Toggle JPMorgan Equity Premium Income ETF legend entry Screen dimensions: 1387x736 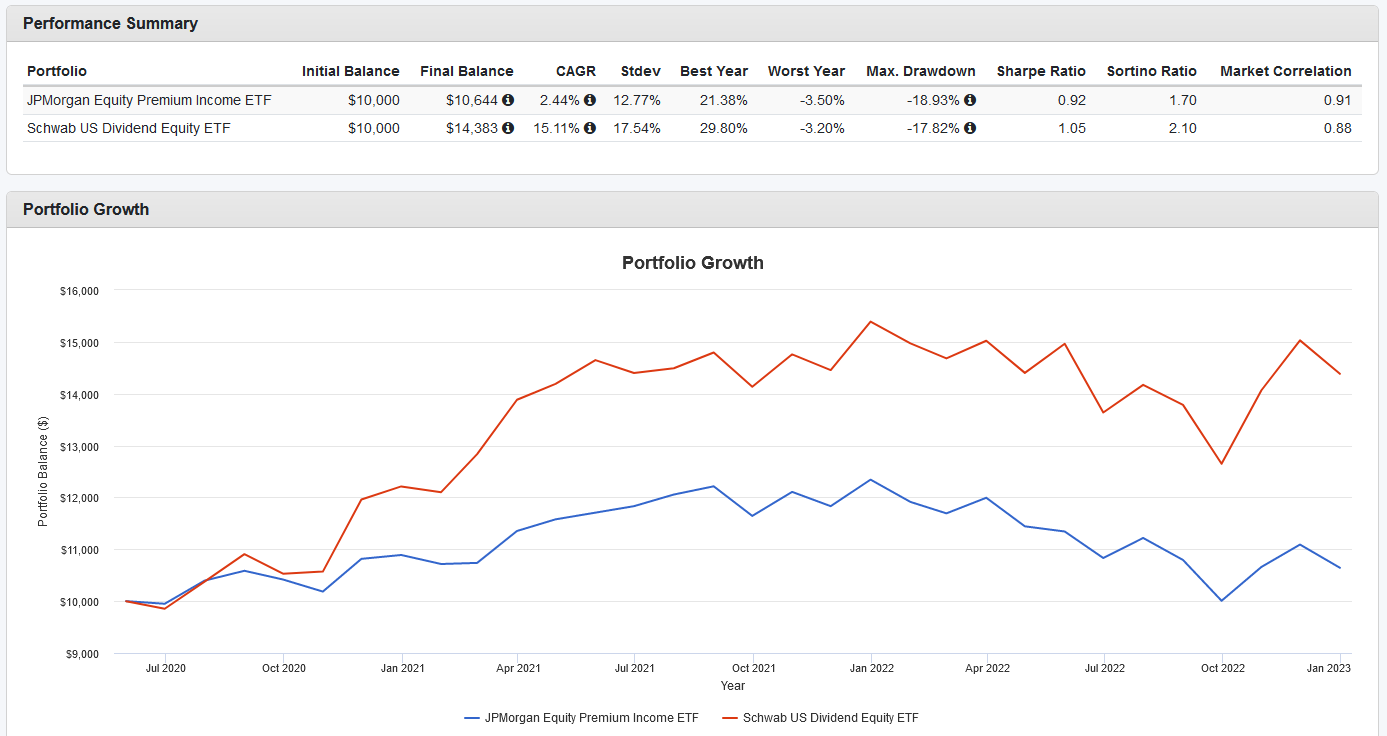click(581, 717)
